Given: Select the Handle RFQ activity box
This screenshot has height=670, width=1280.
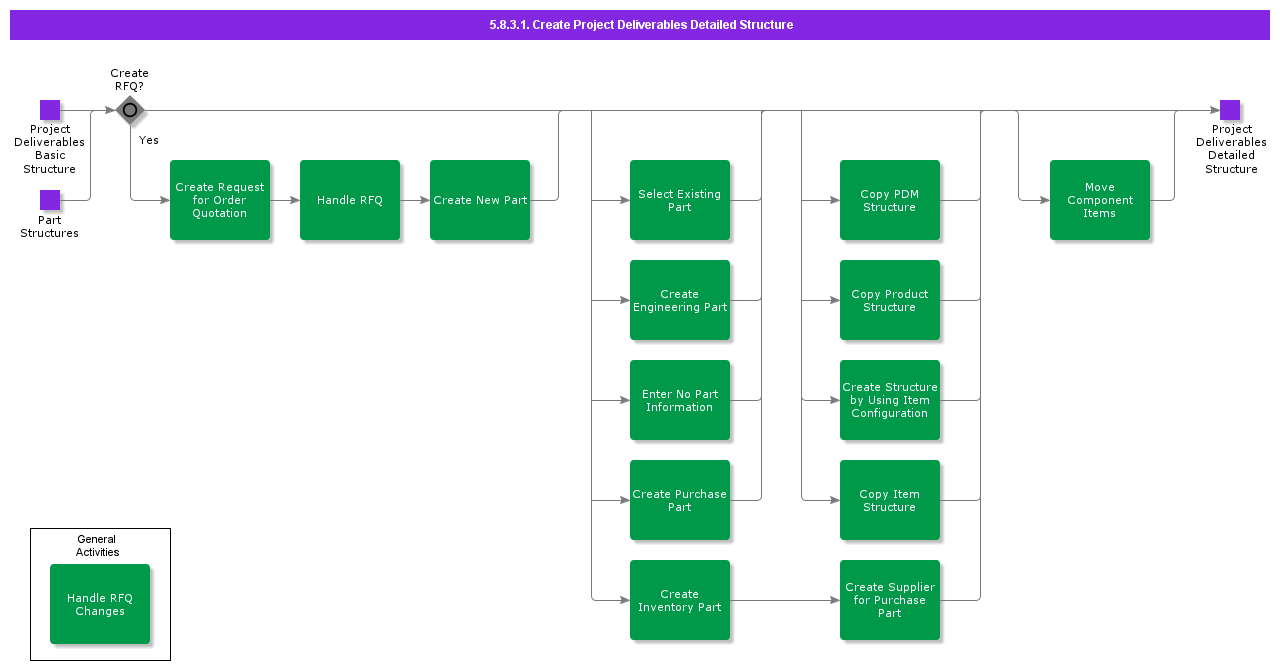Looking at the screenshot, I should [x=350, y=200].
